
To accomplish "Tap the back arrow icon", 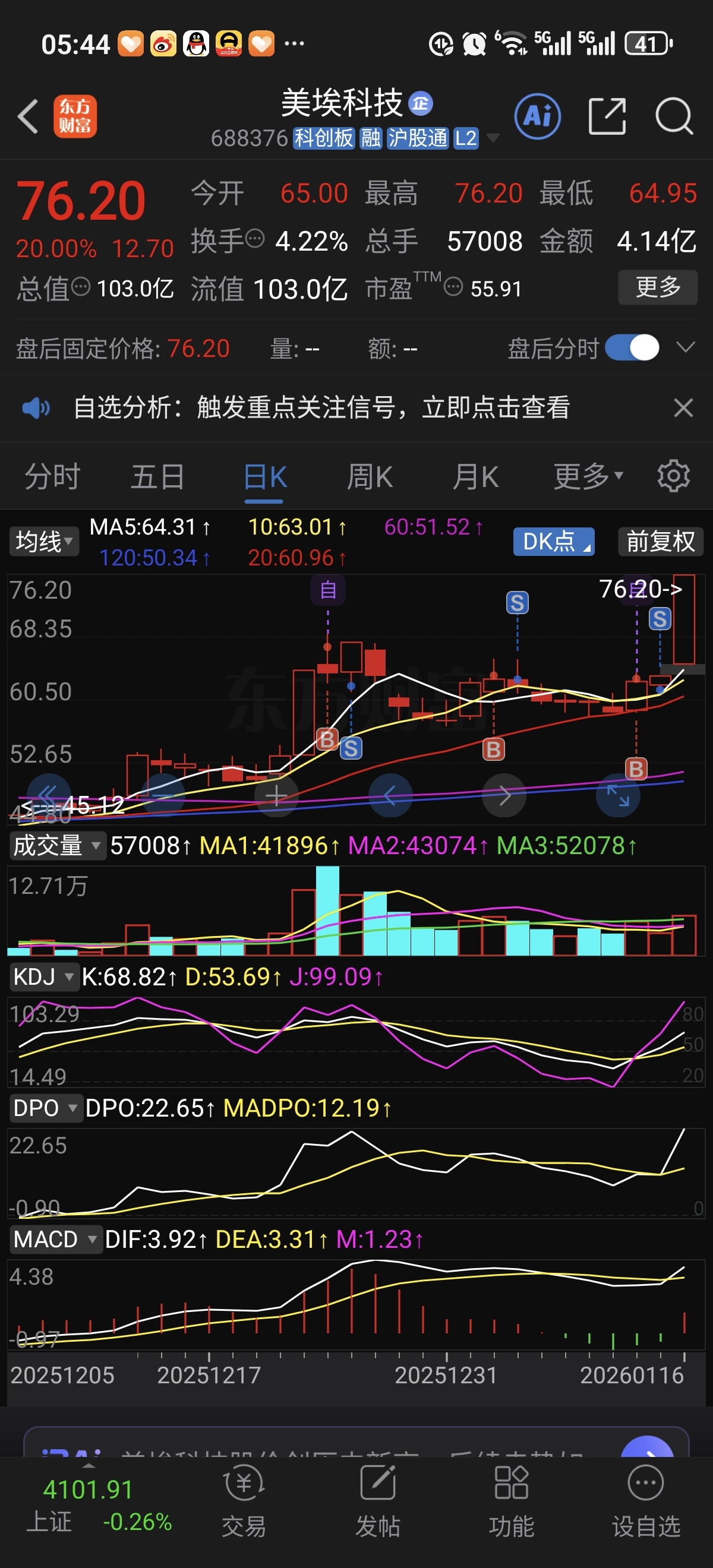I will 28,116.
